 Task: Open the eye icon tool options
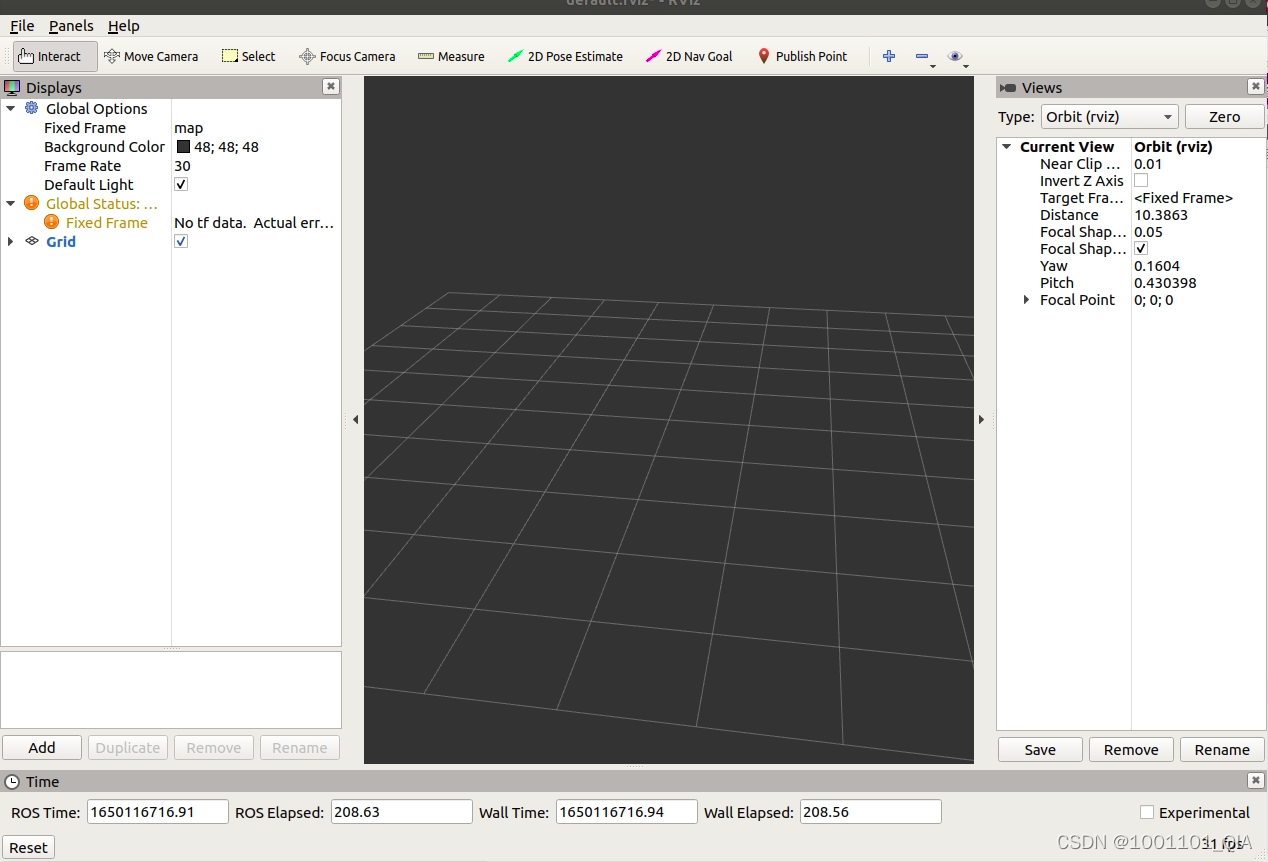(x=955, y=56)
